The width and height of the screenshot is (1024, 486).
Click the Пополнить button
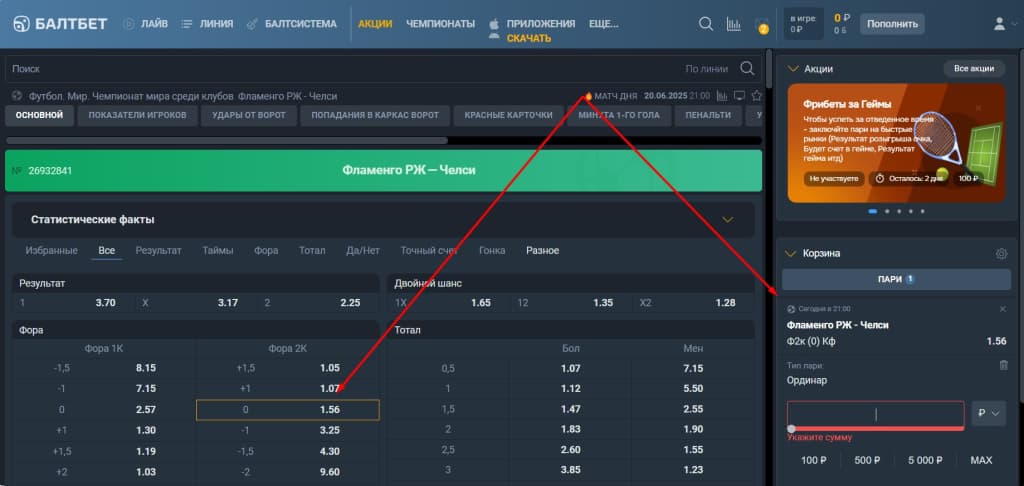pyautogui.click(x=892, y=24)
